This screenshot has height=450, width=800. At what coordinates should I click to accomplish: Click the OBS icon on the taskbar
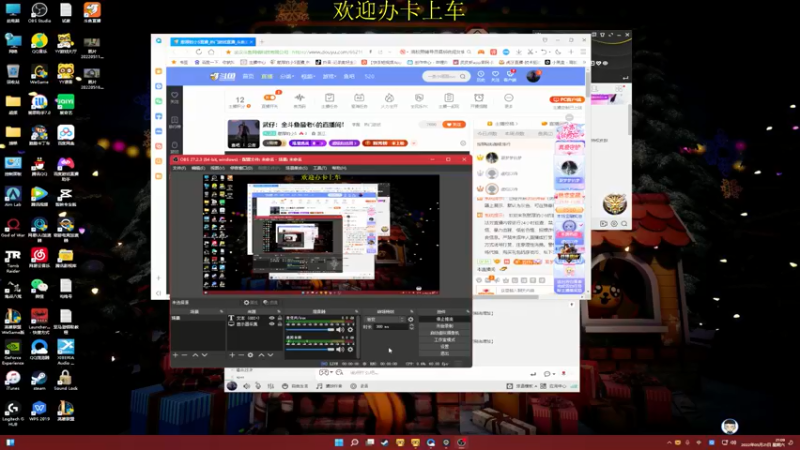point(461,442)
